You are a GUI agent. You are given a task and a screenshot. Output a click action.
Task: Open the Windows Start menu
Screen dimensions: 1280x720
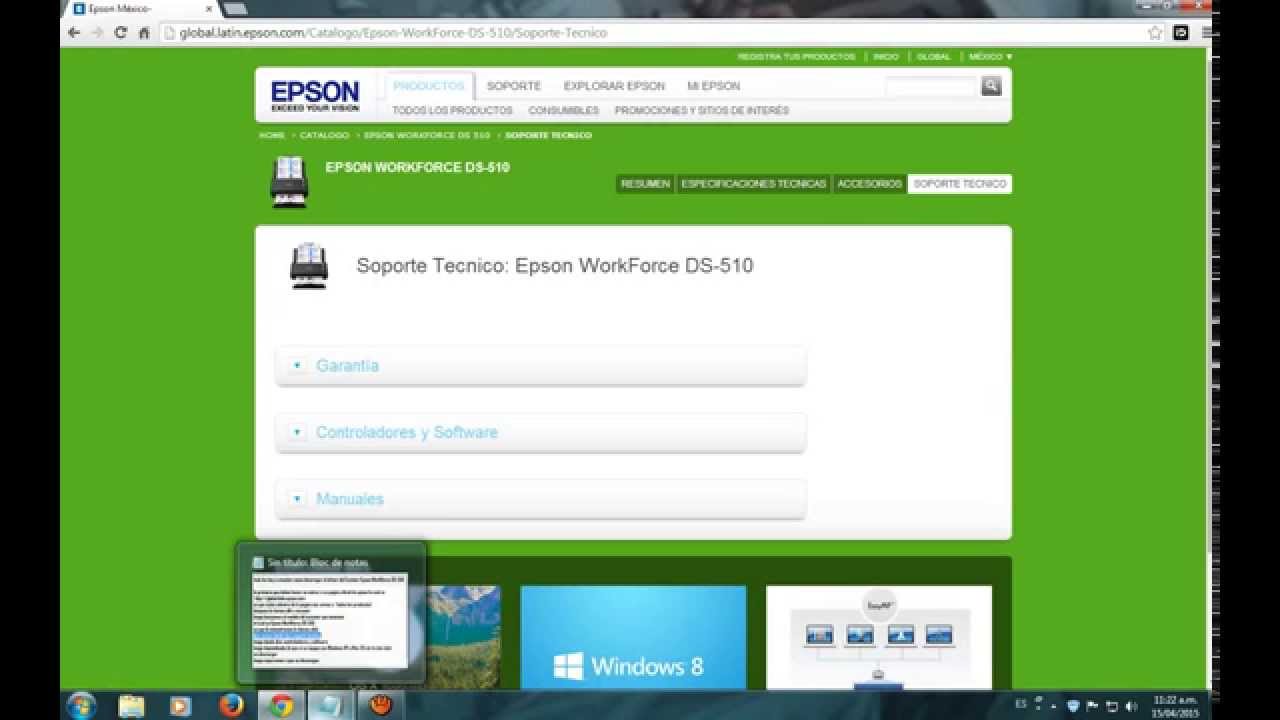[x=81, y=705]
